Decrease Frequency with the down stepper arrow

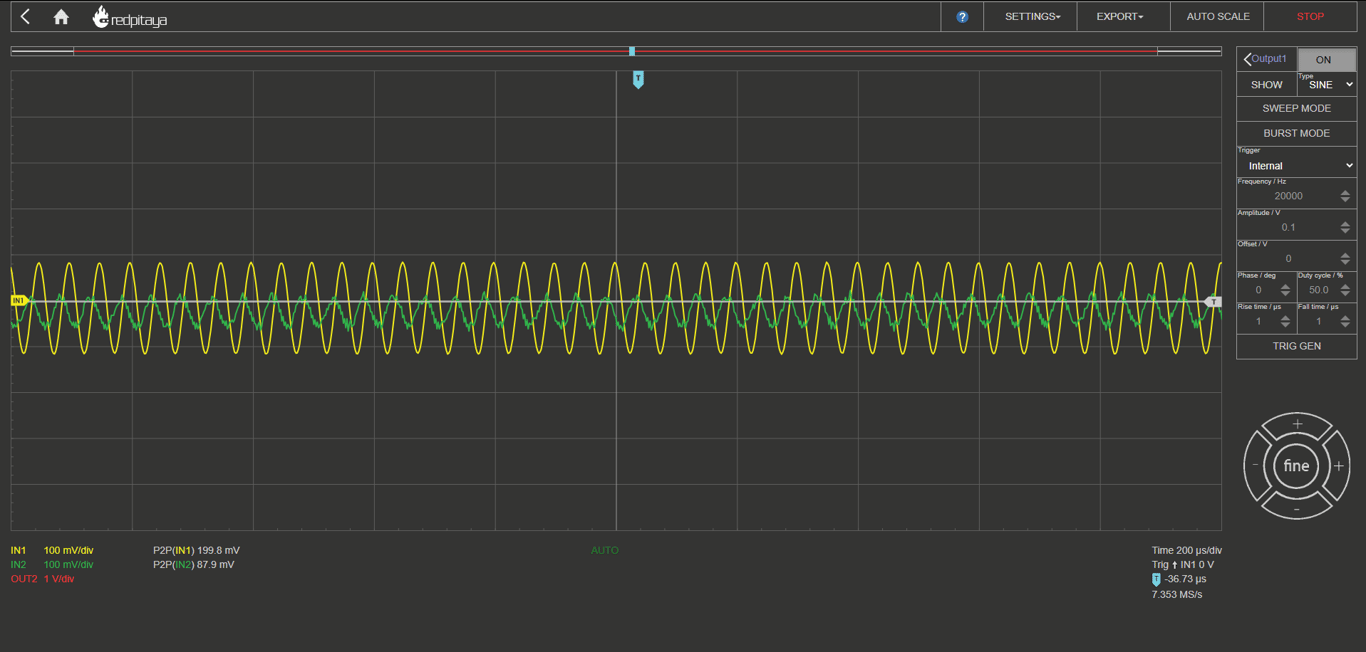click(1345, 200)
